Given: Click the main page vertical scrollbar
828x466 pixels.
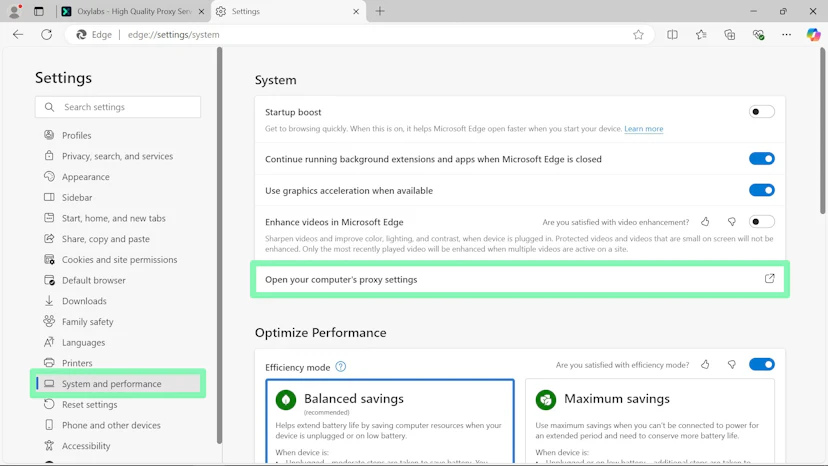Looking at the screenshot, I should pos(823,131).
